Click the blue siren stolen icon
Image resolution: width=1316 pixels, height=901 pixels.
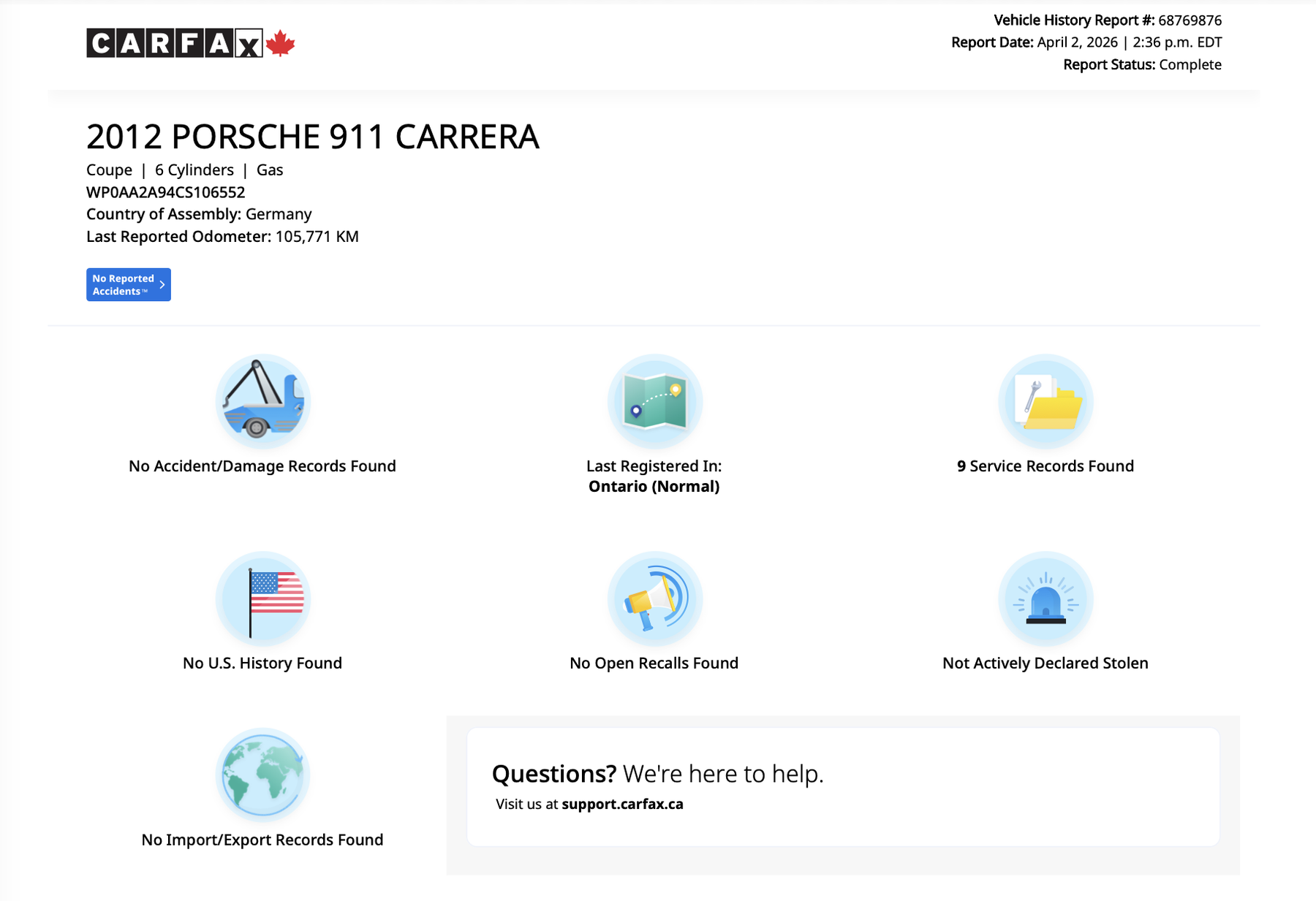(1045, 598)
